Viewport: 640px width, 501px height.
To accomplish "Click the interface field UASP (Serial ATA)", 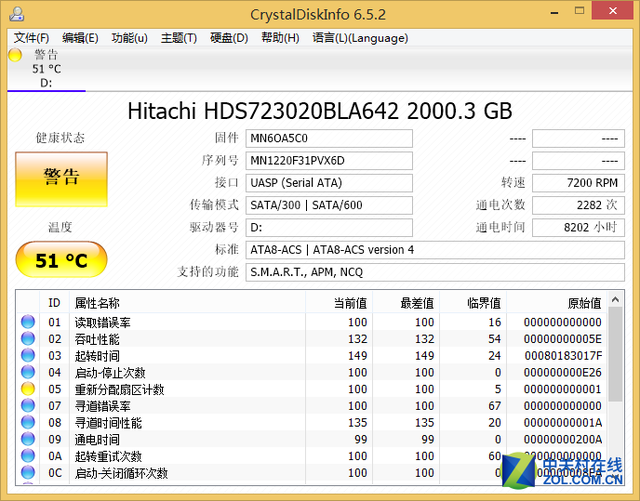I will pyautogui.click(x=329, y=183).
